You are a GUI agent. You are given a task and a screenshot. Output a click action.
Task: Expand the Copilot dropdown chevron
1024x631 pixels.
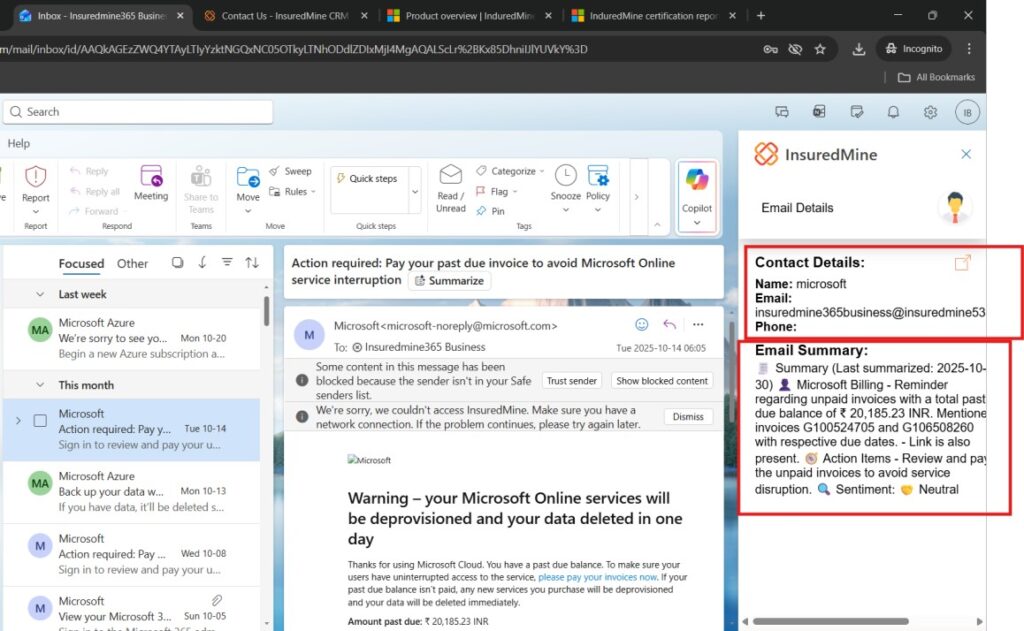pyautogui.click(x=696, y=223)
